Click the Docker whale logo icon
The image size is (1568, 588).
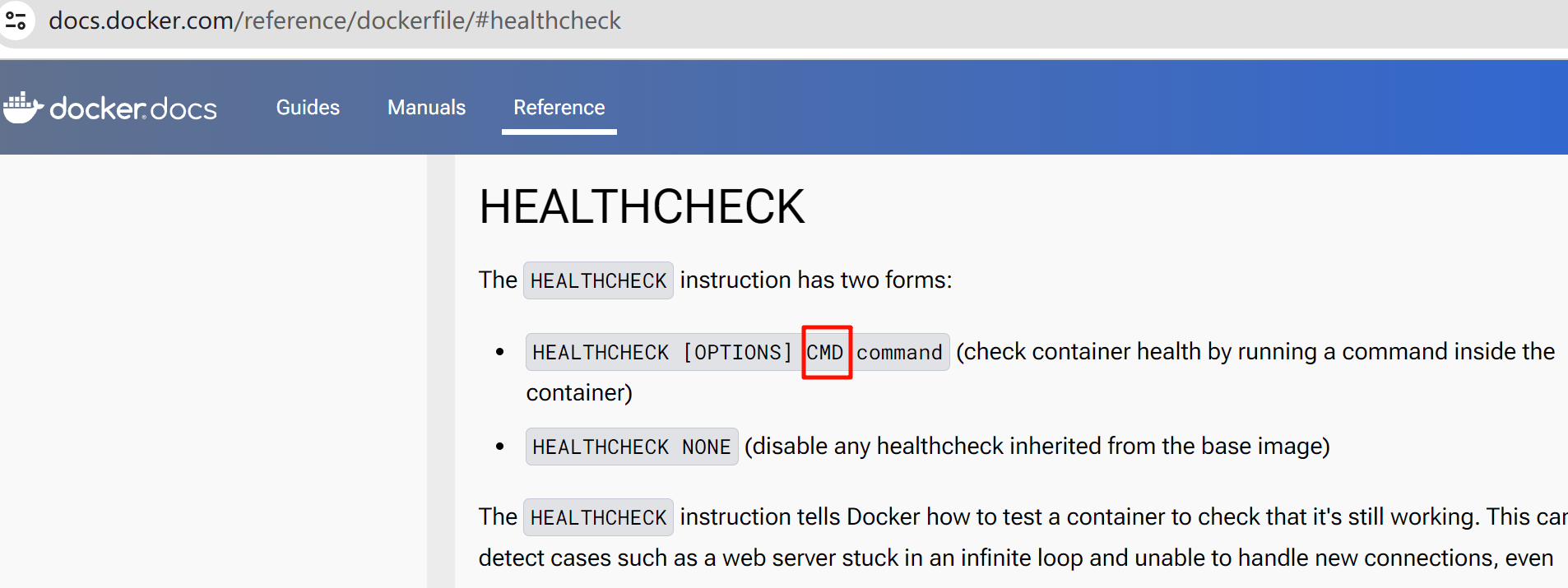point(22,108)
